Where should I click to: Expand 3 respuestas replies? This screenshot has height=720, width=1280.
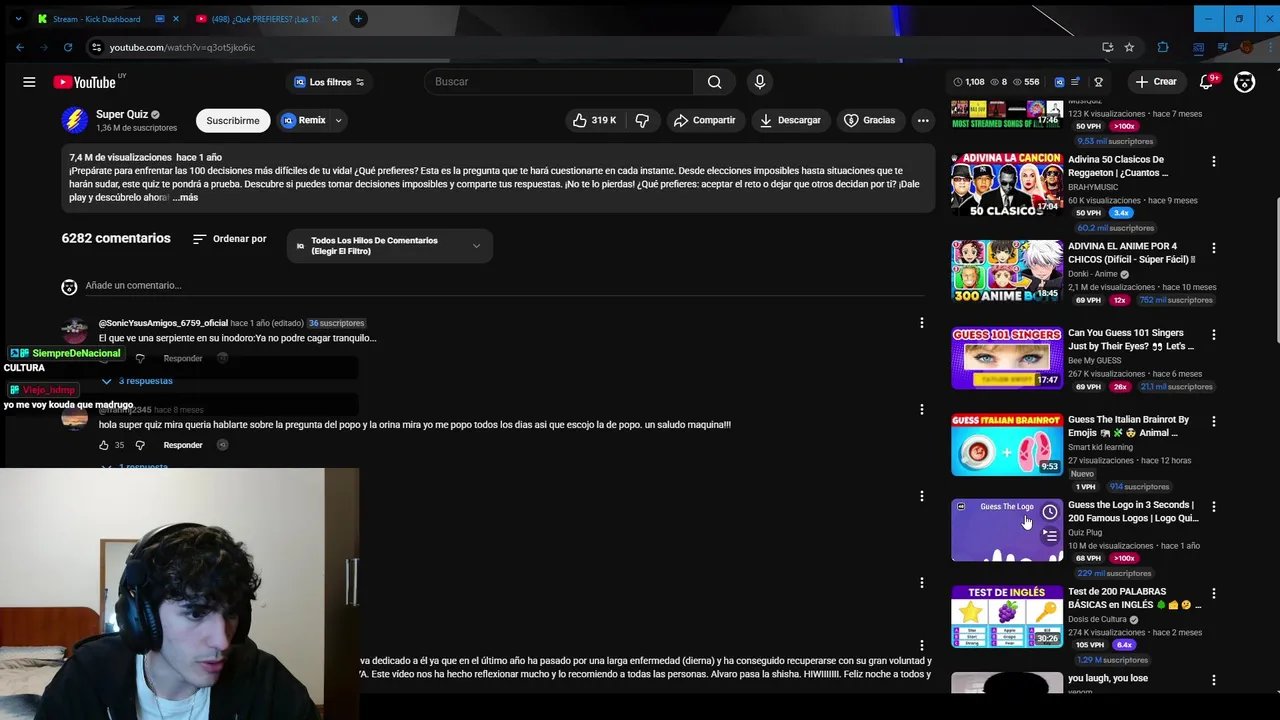pos(137,381)
